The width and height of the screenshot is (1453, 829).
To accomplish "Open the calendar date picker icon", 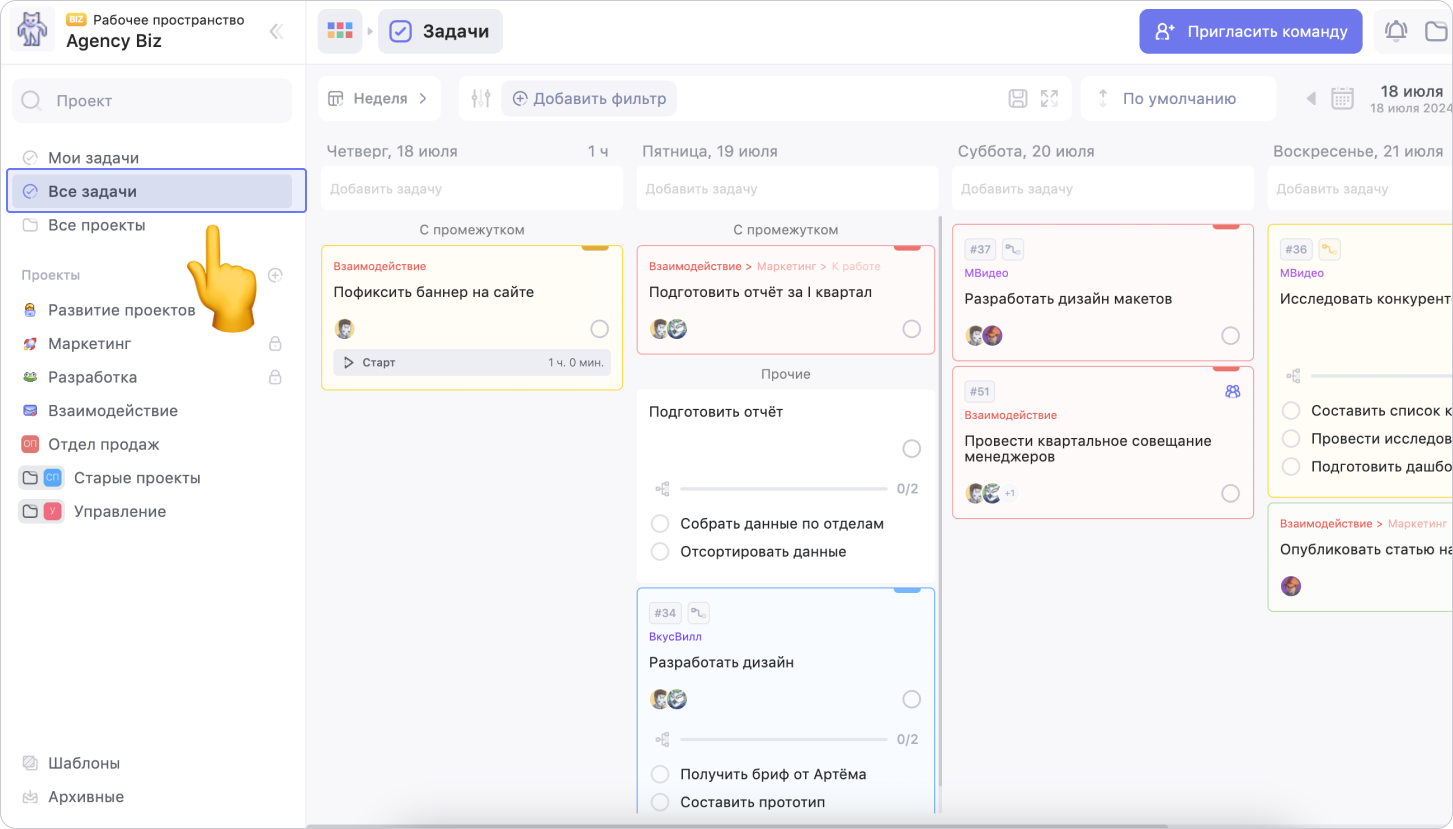I will pyautogui.click(x=1342, y=99).
